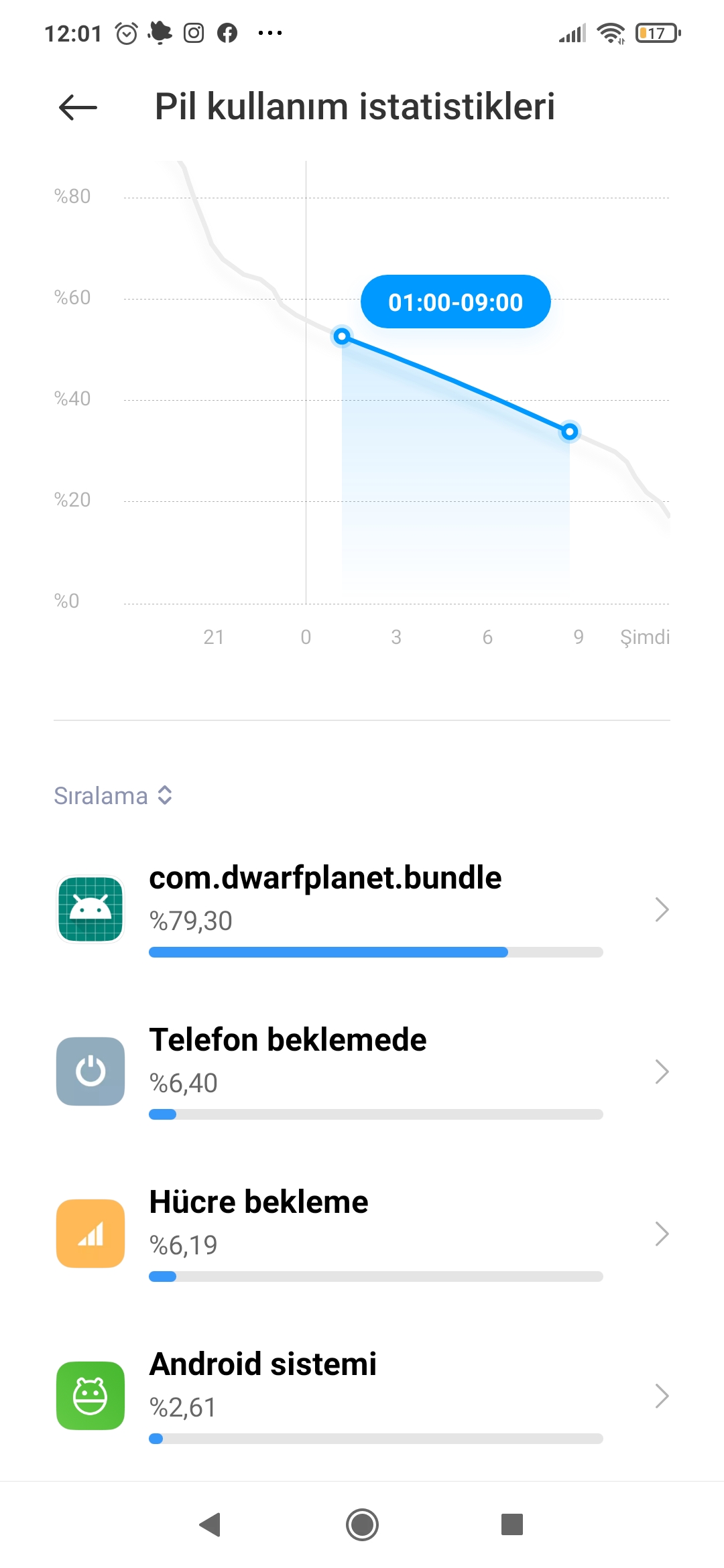Open the Sıralama sort dropdown
Viewport: 724px width, 1568px height.
coord(113,795)
